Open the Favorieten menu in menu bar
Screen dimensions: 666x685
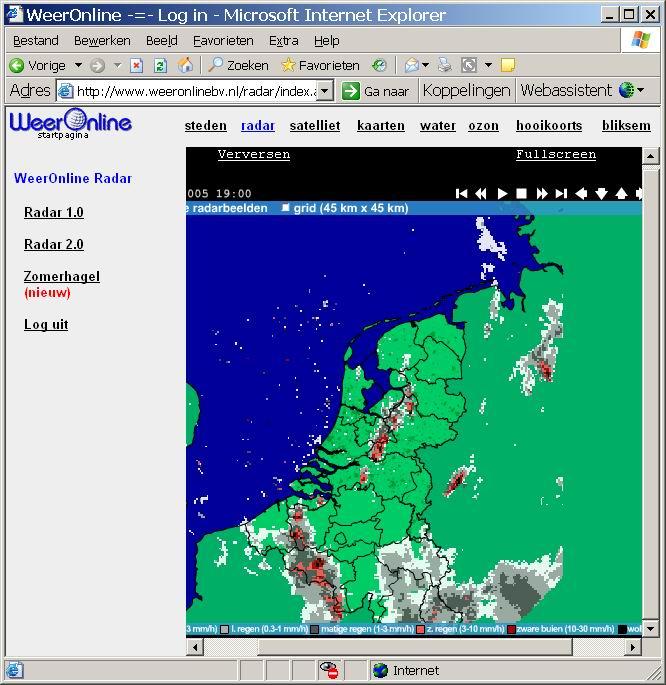(223, 41)
